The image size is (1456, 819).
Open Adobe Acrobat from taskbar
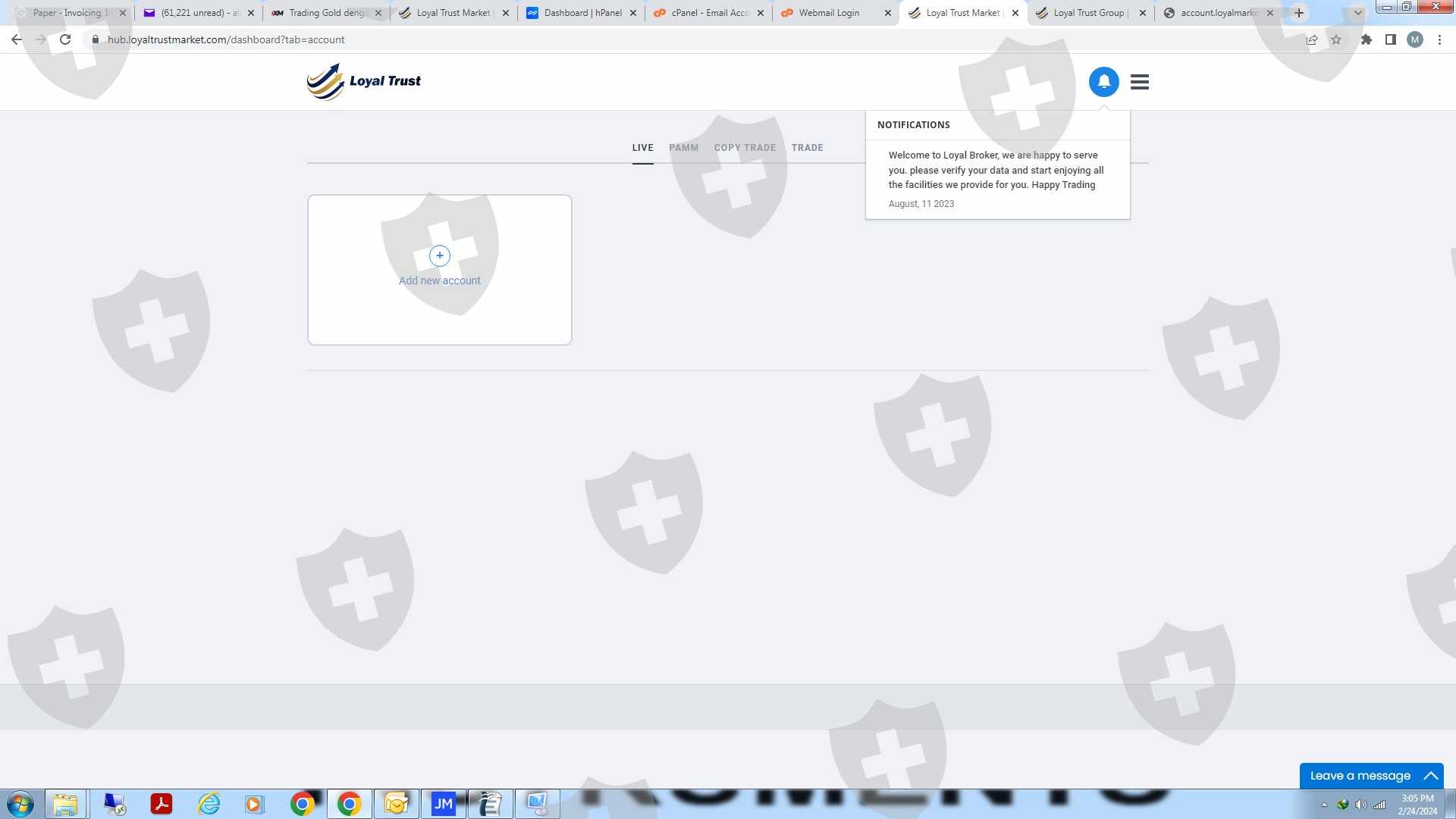(x=161, y=804)
